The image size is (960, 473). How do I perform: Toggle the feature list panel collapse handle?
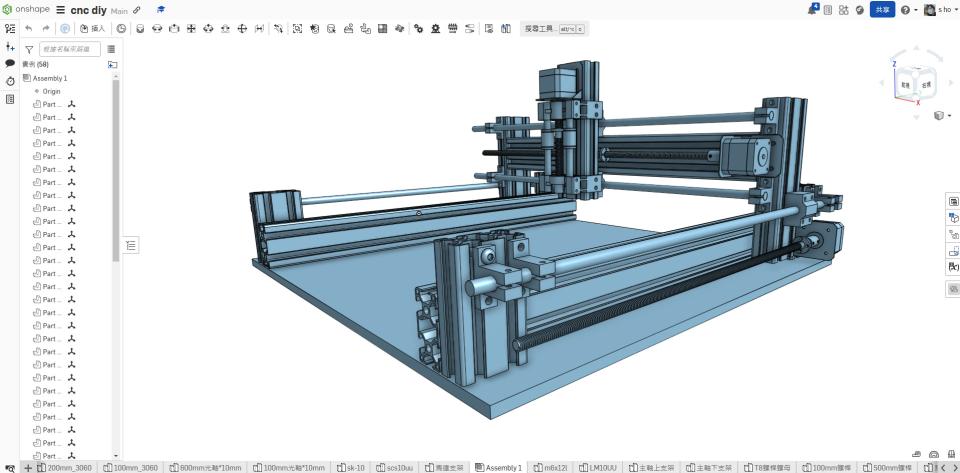point(131,244)
